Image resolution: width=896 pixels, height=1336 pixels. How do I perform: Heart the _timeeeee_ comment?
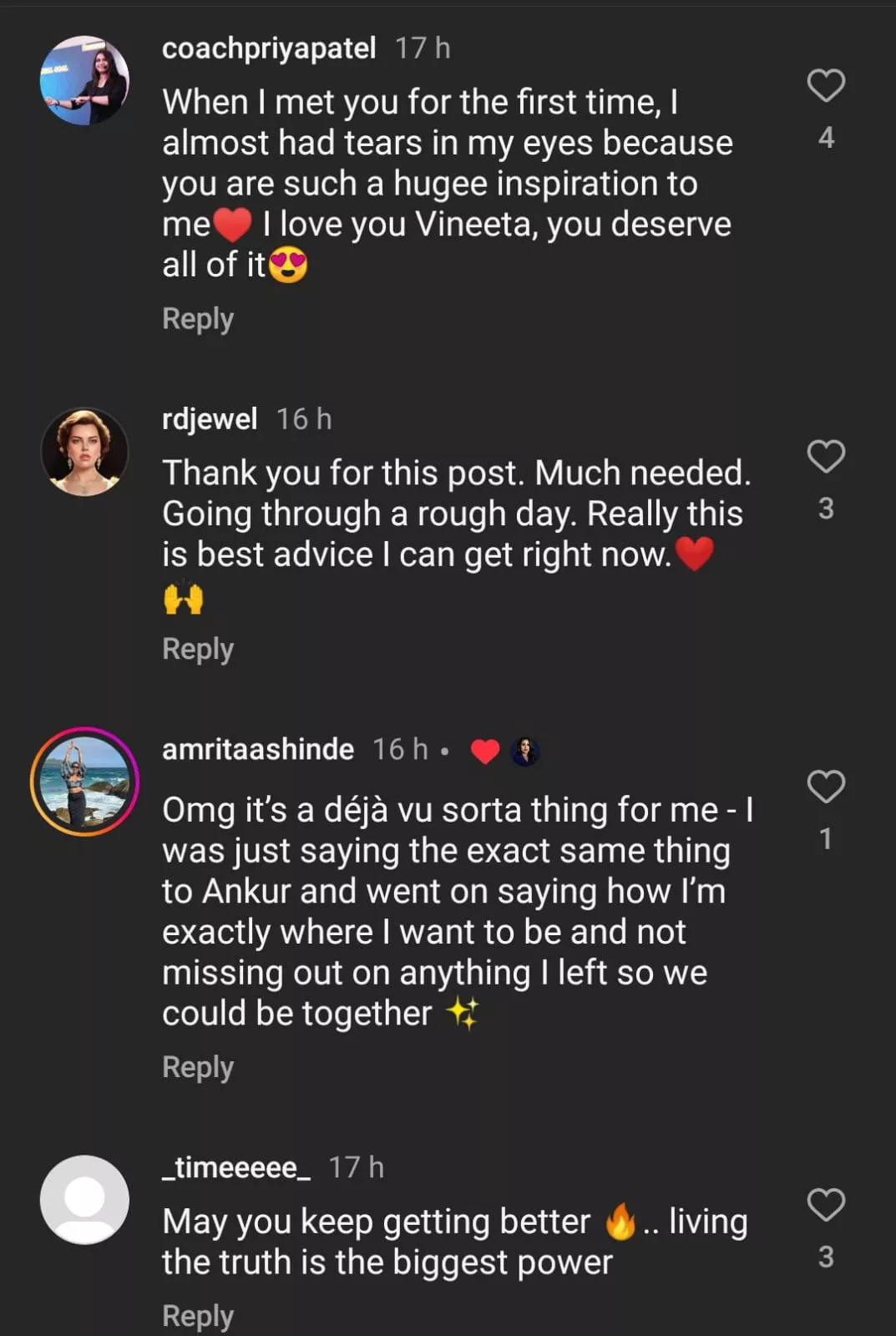pos(826,1204)
